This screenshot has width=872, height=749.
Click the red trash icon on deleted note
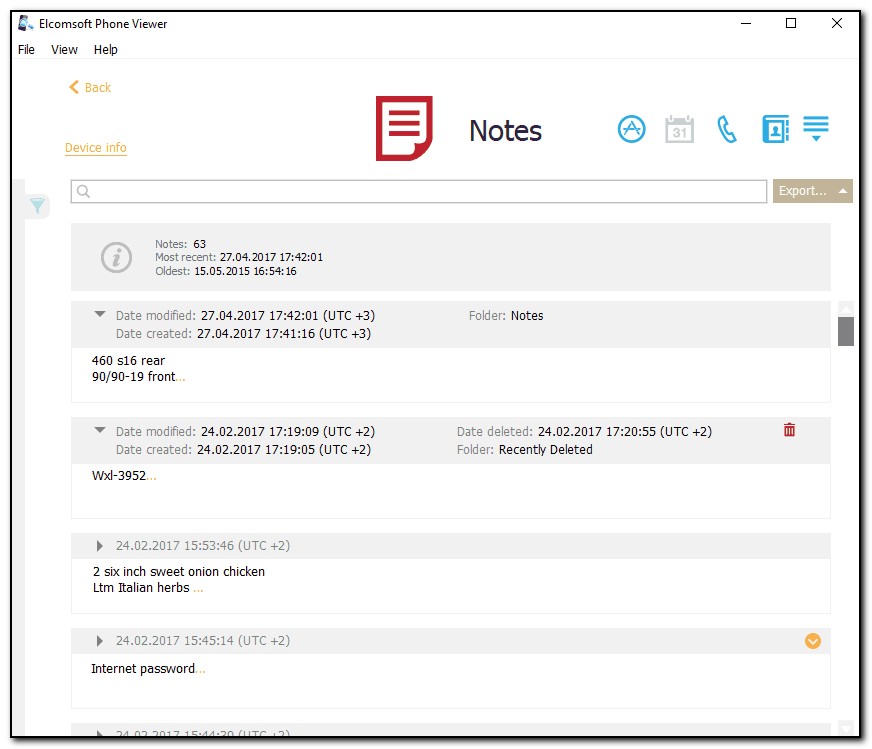(789, 430)
